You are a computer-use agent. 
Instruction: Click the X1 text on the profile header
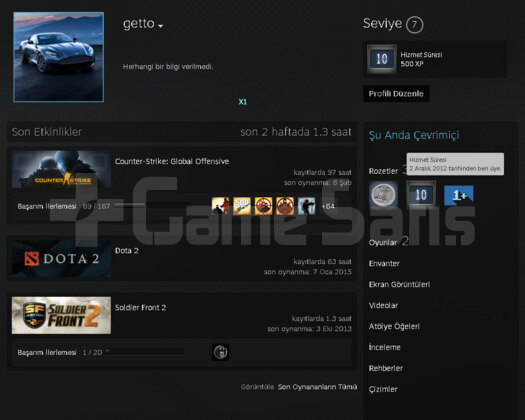click(x=243, y=102)
